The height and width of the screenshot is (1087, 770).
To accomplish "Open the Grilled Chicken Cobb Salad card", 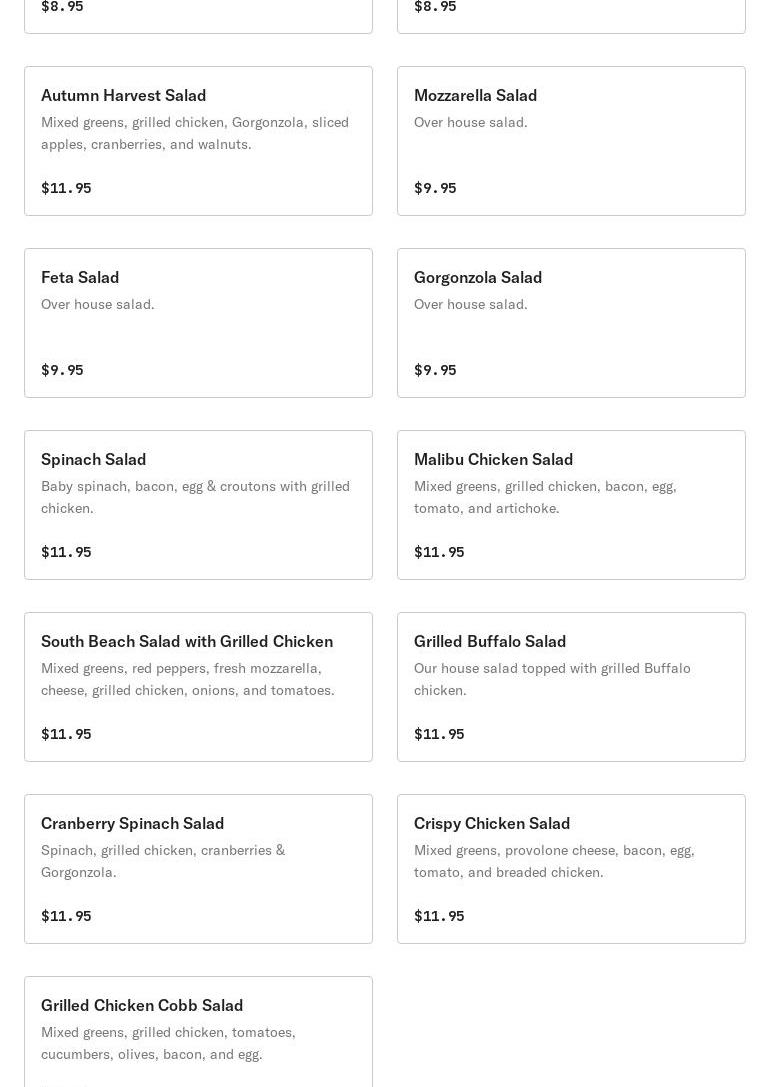I will [x=198, y=1032].
